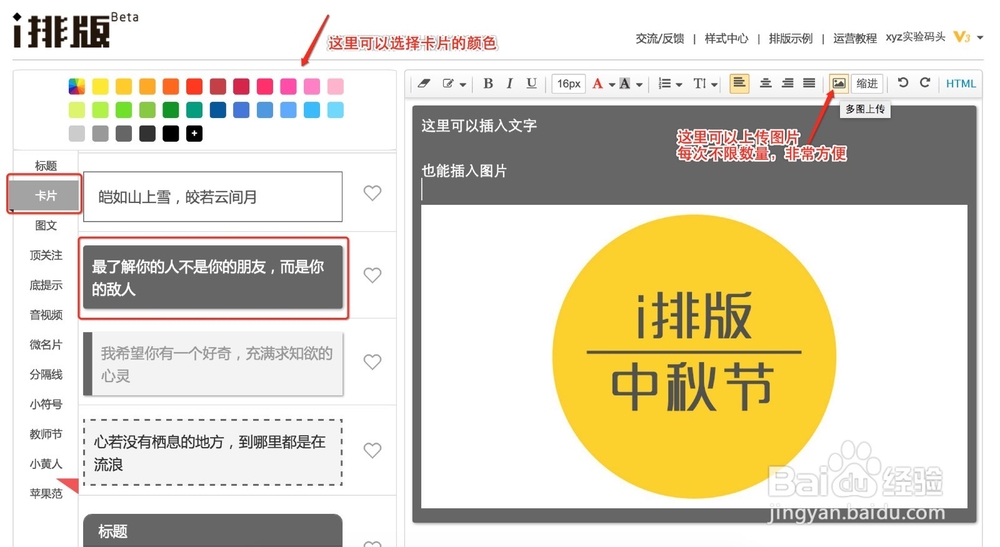Select the 卡片 category tab
The image size is (1000, 547).
click(x=44, y=195)
